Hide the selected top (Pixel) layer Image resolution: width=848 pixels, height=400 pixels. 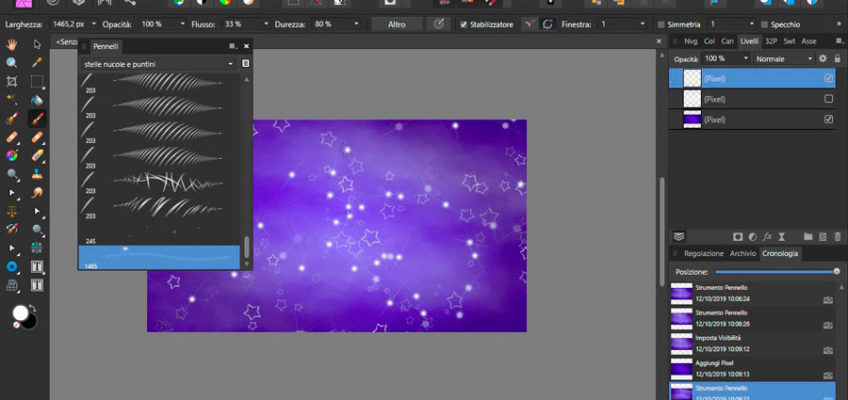tap(829, 78)
